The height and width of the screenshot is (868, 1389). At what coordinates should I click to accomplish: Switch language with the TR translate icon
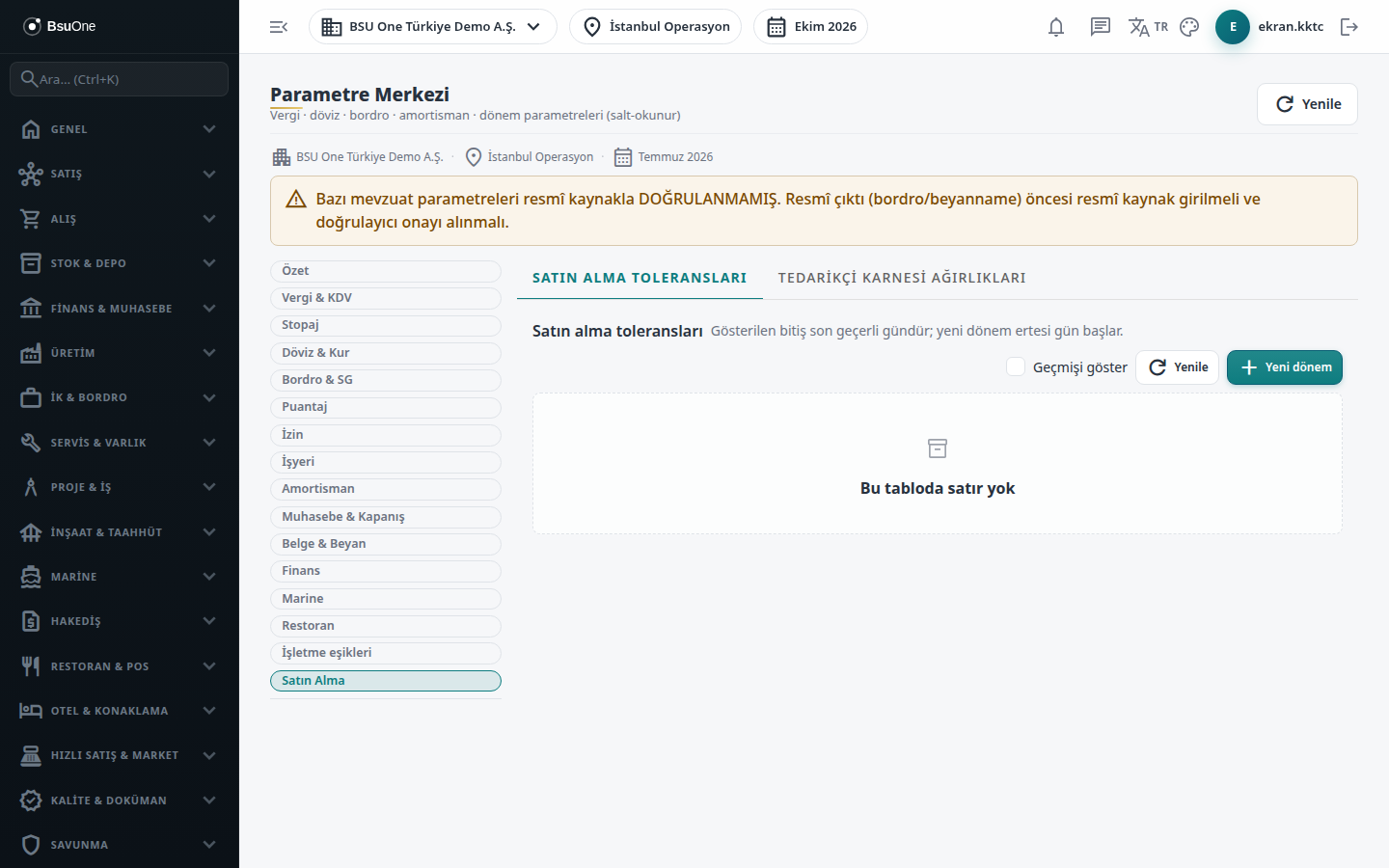1148,27
